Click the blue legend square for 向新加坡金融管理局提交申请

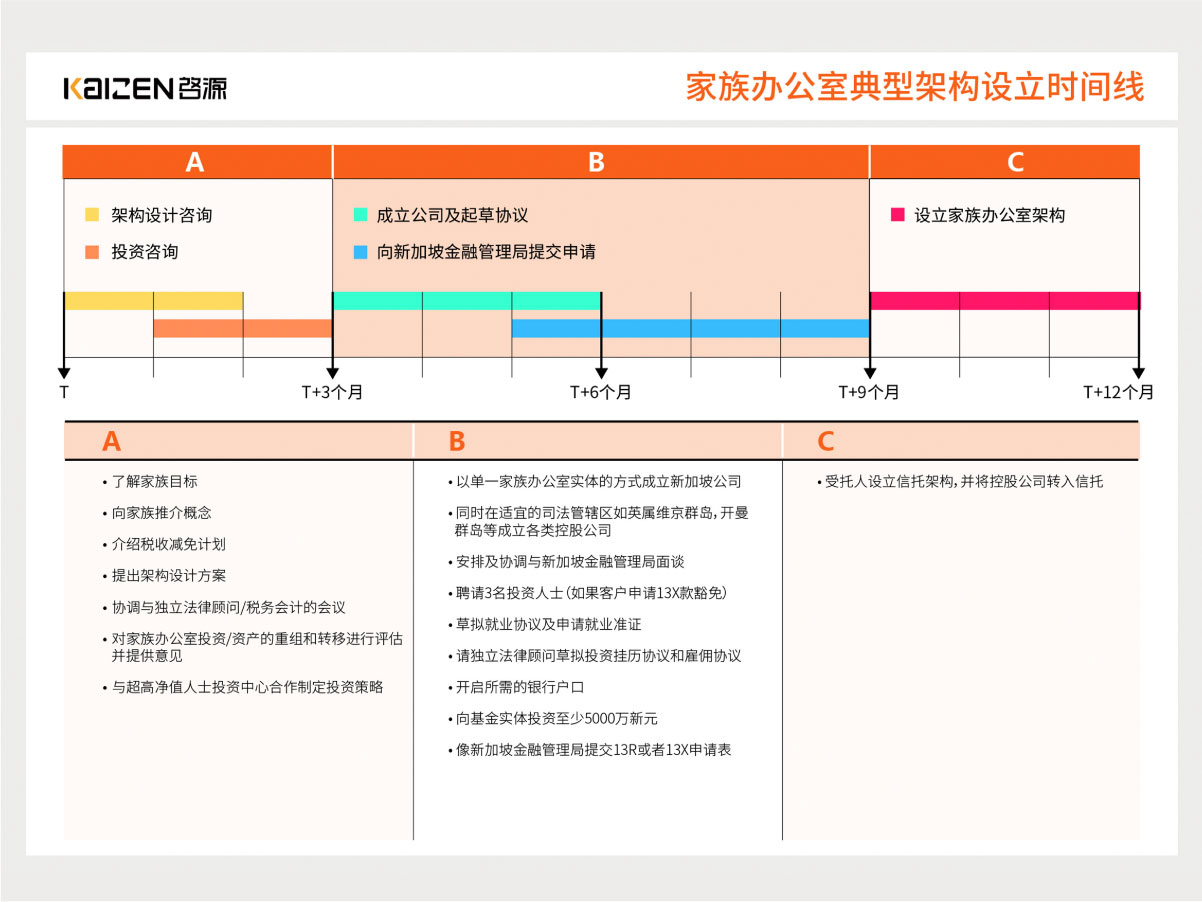coord(360,252)
